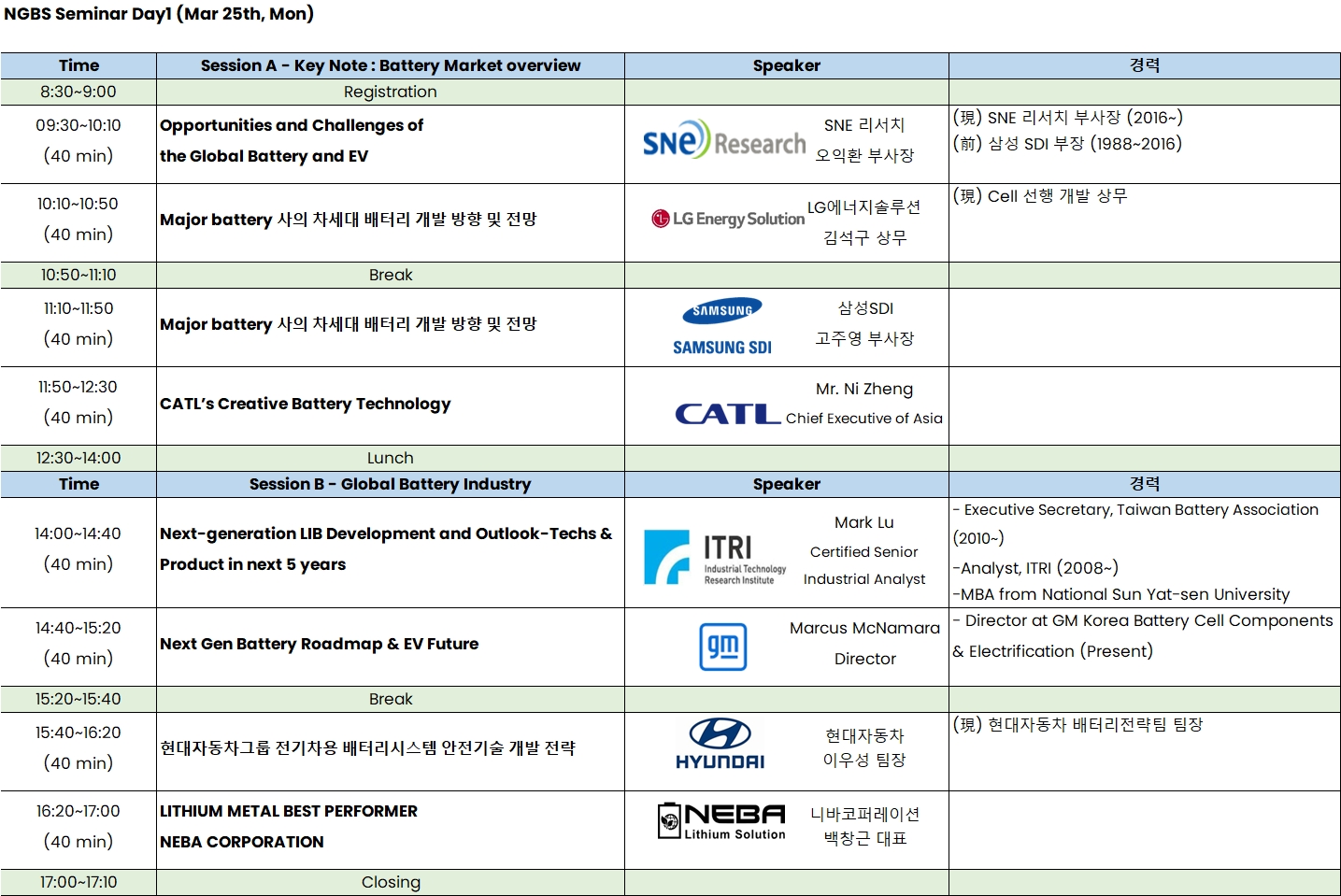Click speaker name 김석구 상무
The width and height of the screenshot is (1341, 896).
[864, 237]
